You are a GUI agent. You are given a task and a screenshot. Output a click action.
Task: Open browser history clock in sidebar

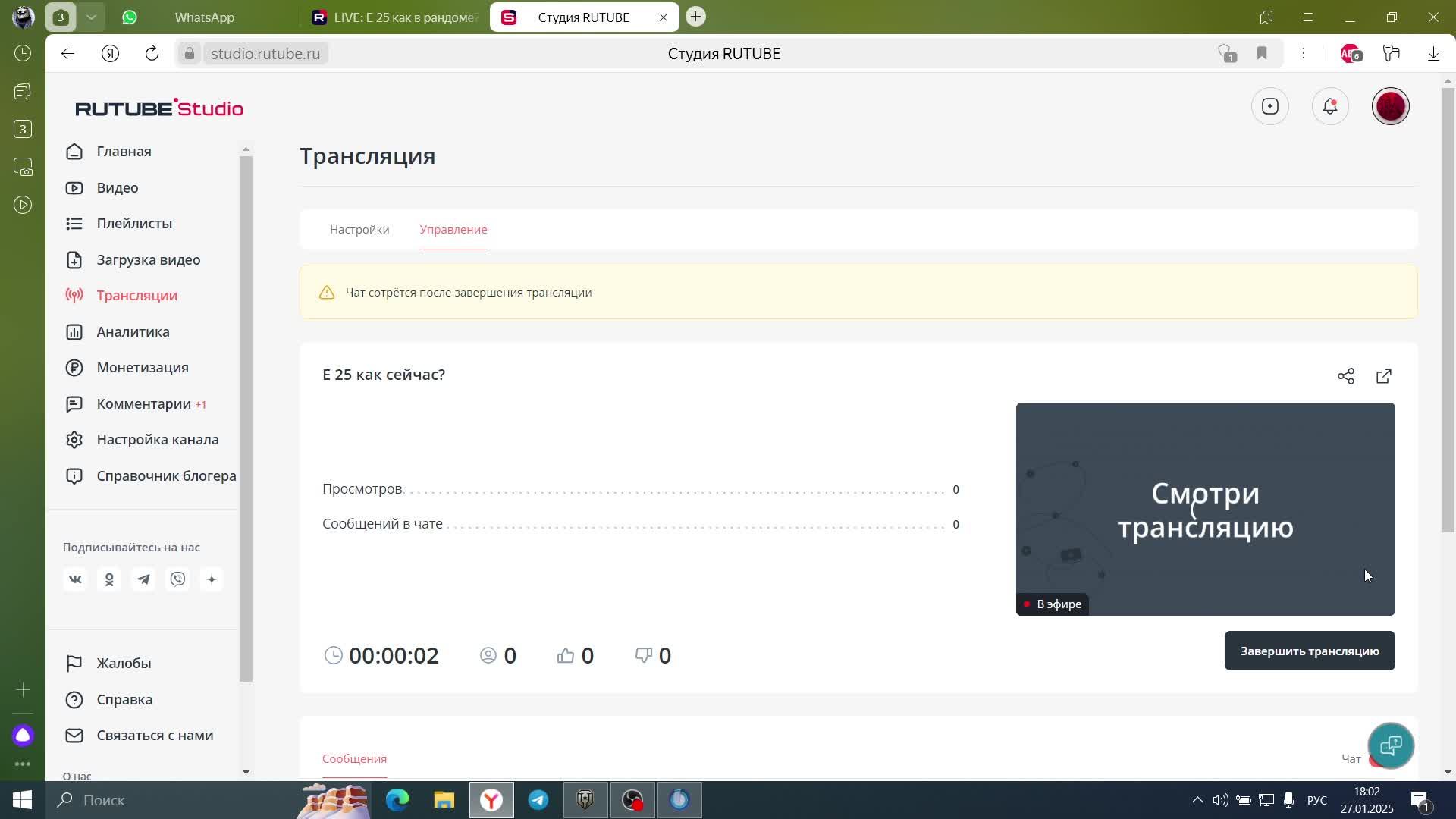click(23, 53)
